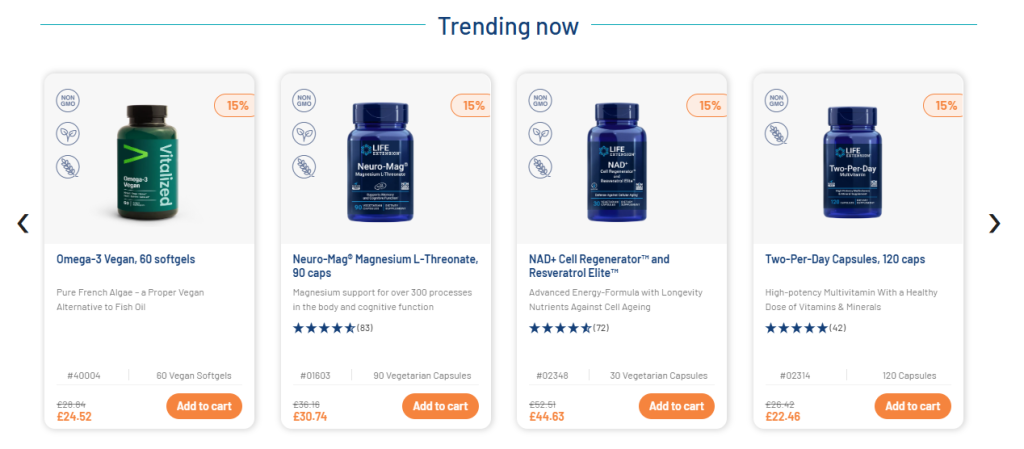The width and height of the screenshot is (1024, 449).
Task: Click gluten-free wheat badge on NAD+ card
Action: pos(540,166)
